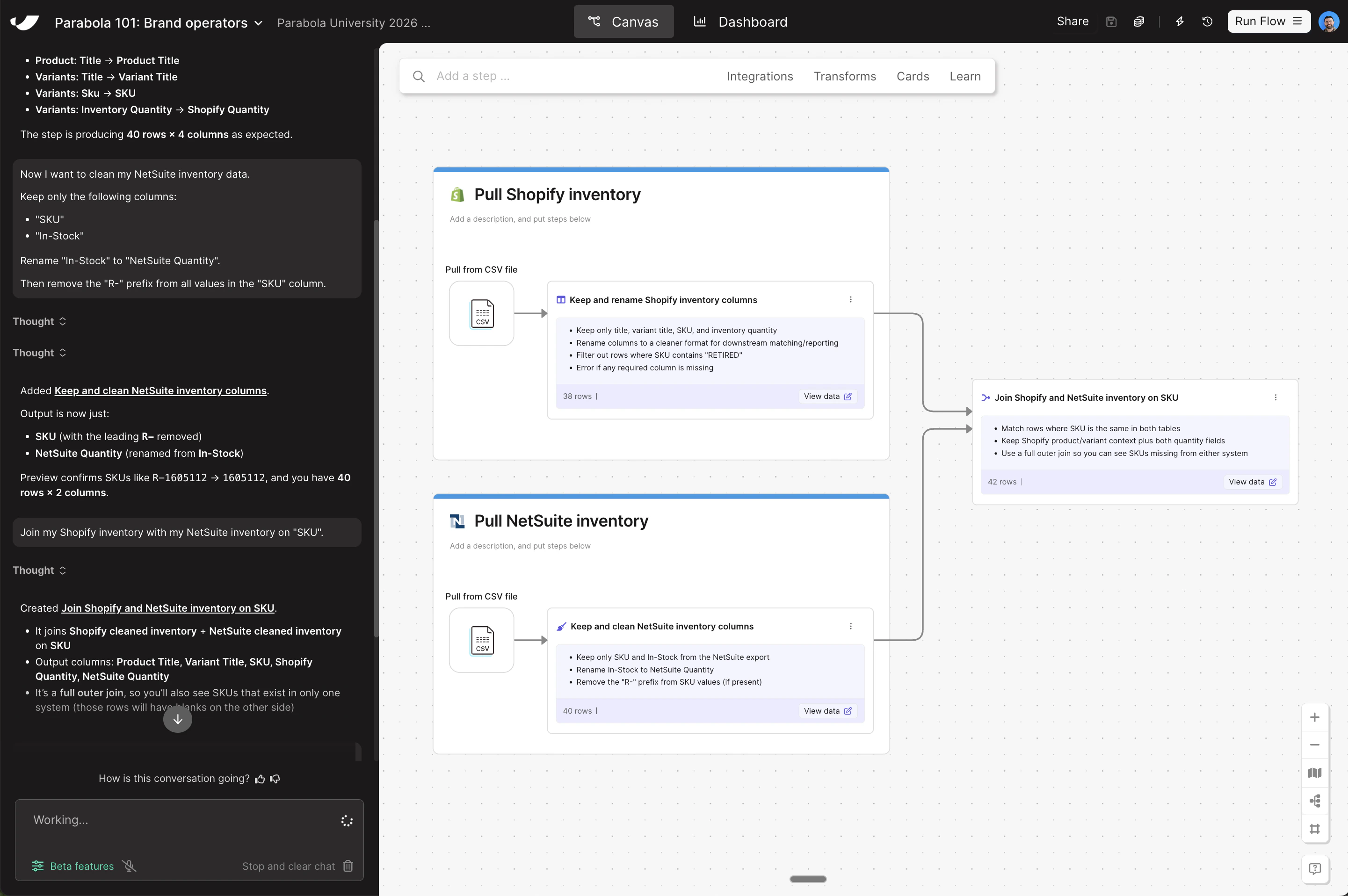Switch to the Canvas tab
This screenshot has height=896, width=1348.
(623, 22)
